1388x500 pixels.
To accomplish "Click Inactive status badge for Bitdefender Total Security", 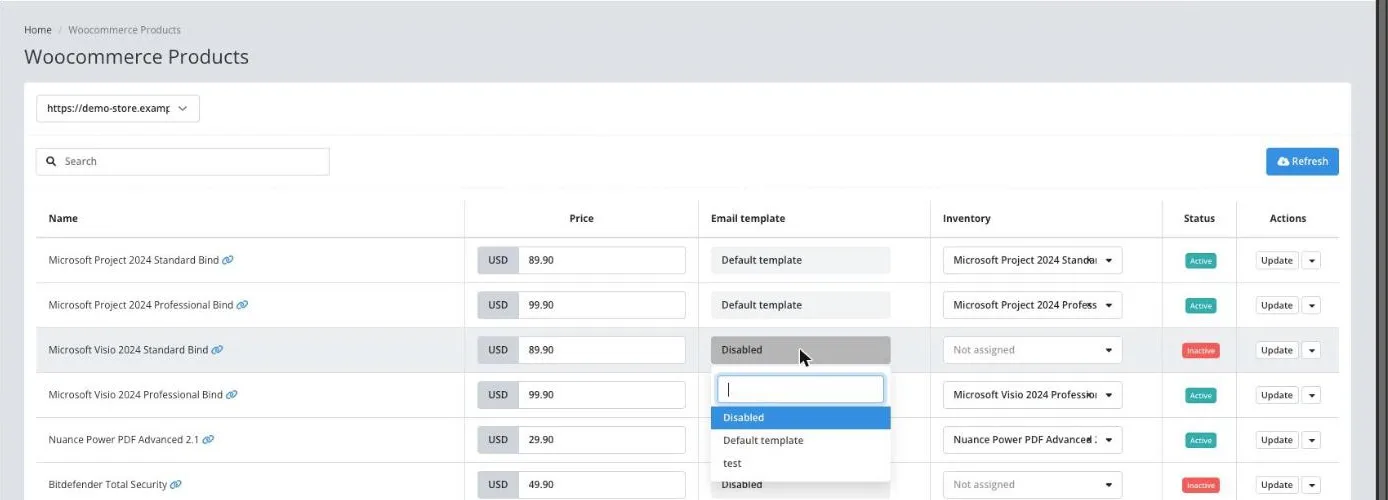I will pyautogui.click(x=1201, y=486).
